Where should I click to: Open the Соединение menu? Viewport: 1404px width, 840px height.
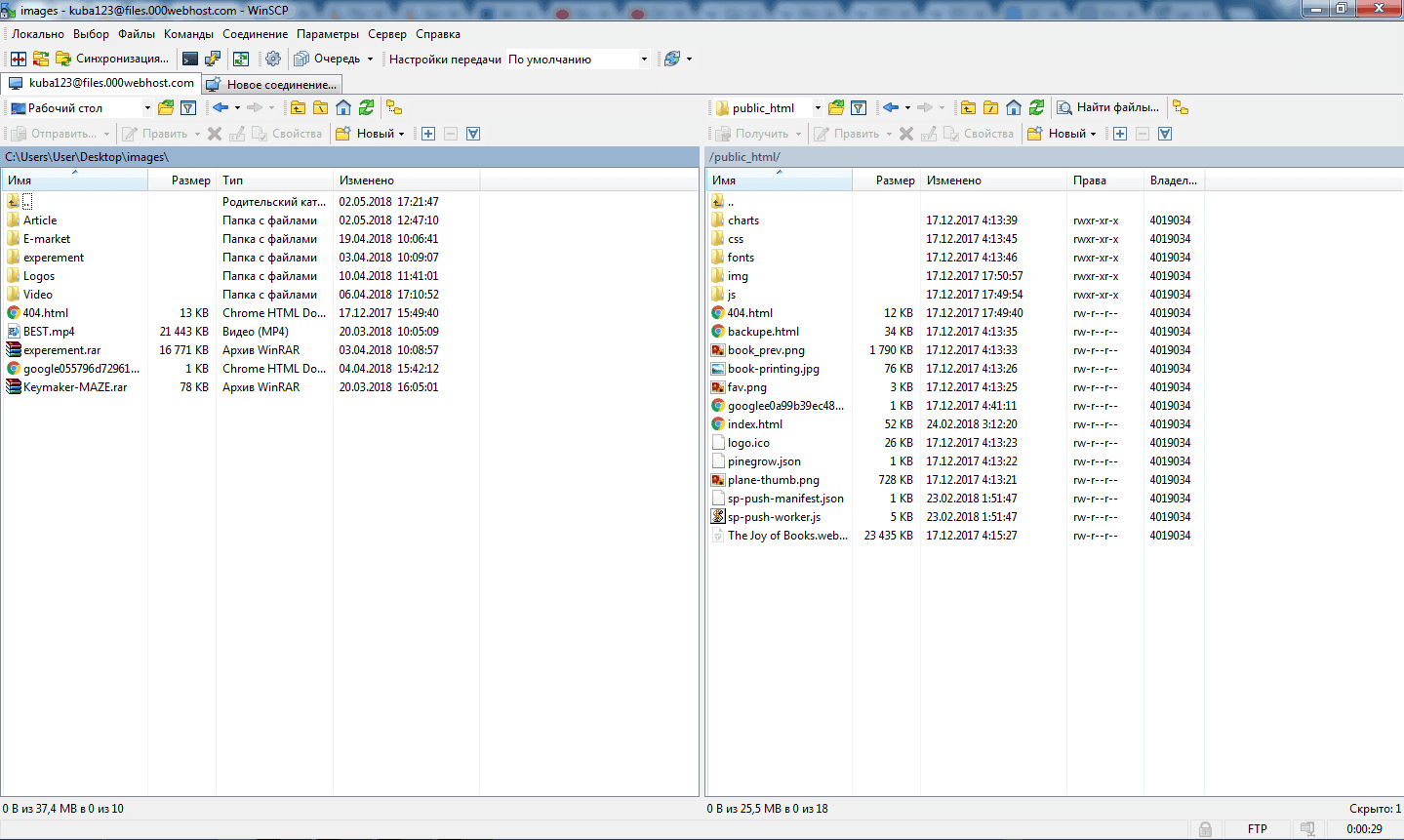tap(255, 34)
